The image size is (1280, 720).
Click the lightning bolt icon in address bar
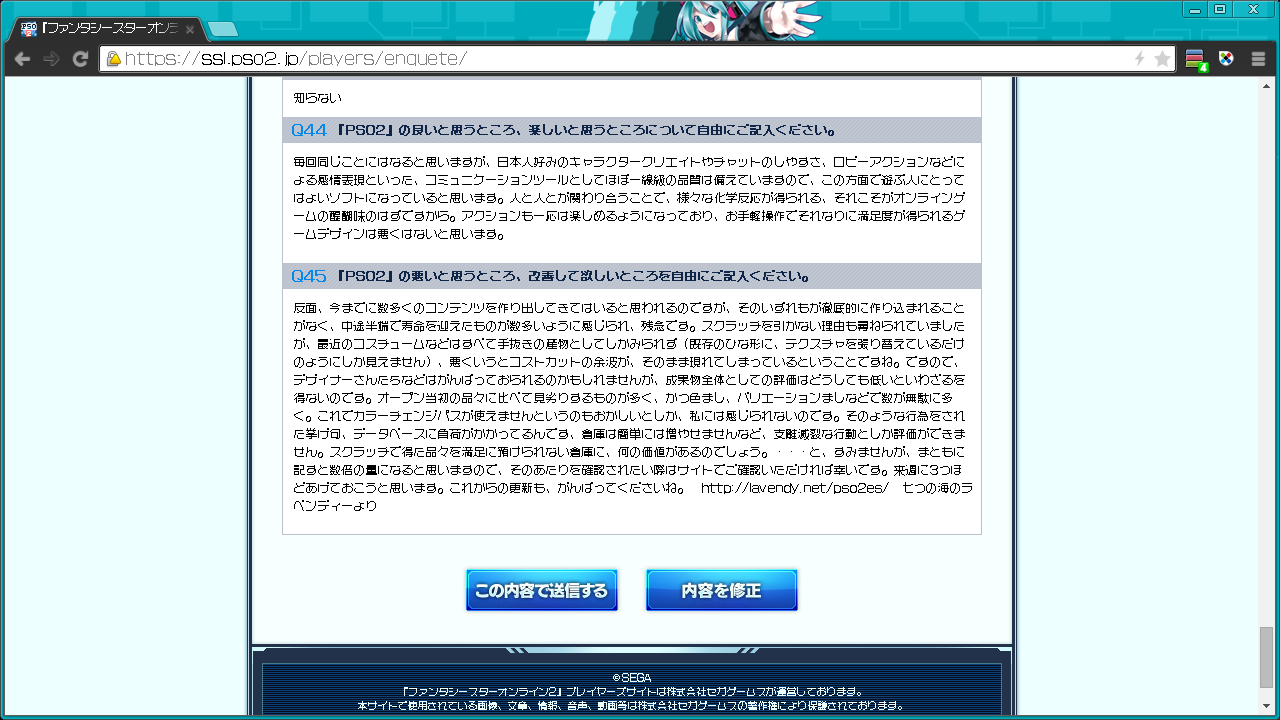pyautogui.click(x=1139, y=59)
